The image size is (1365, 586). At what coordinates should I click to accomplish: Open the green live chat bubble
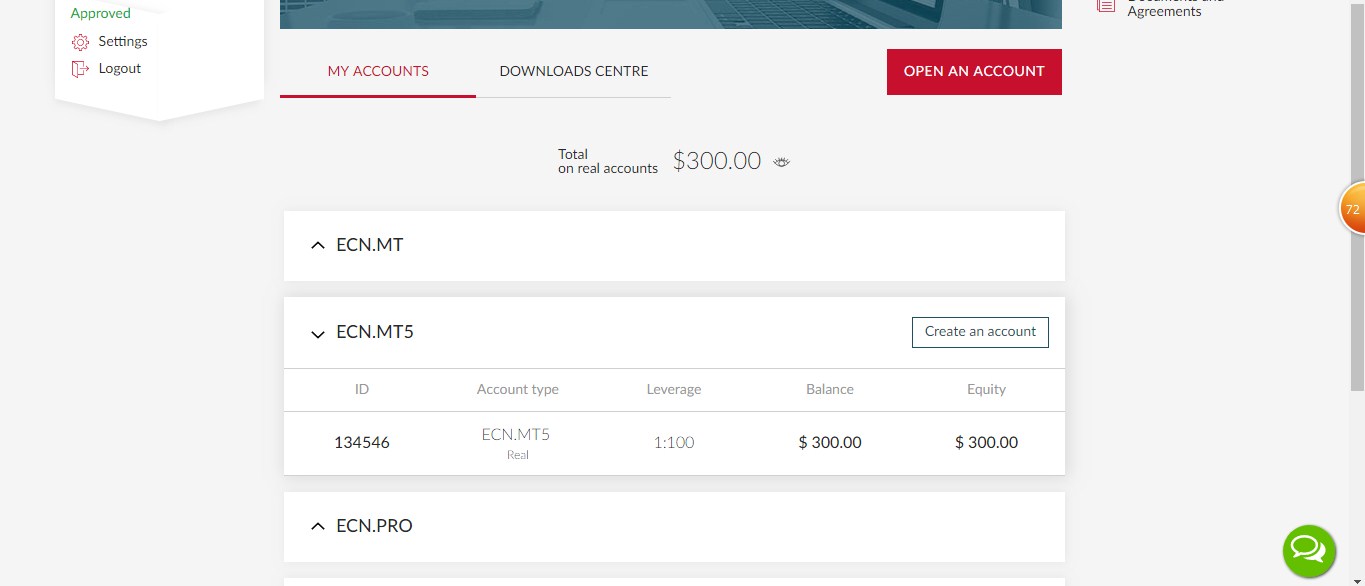tap(1309, 550)
